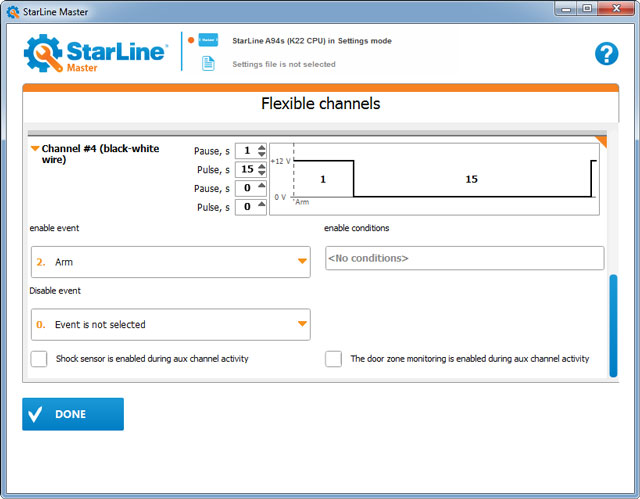The width and height of the screenshot is (640, 499).
Task: Open the enable event dropdown showing Arm
Action: (171, 262)
